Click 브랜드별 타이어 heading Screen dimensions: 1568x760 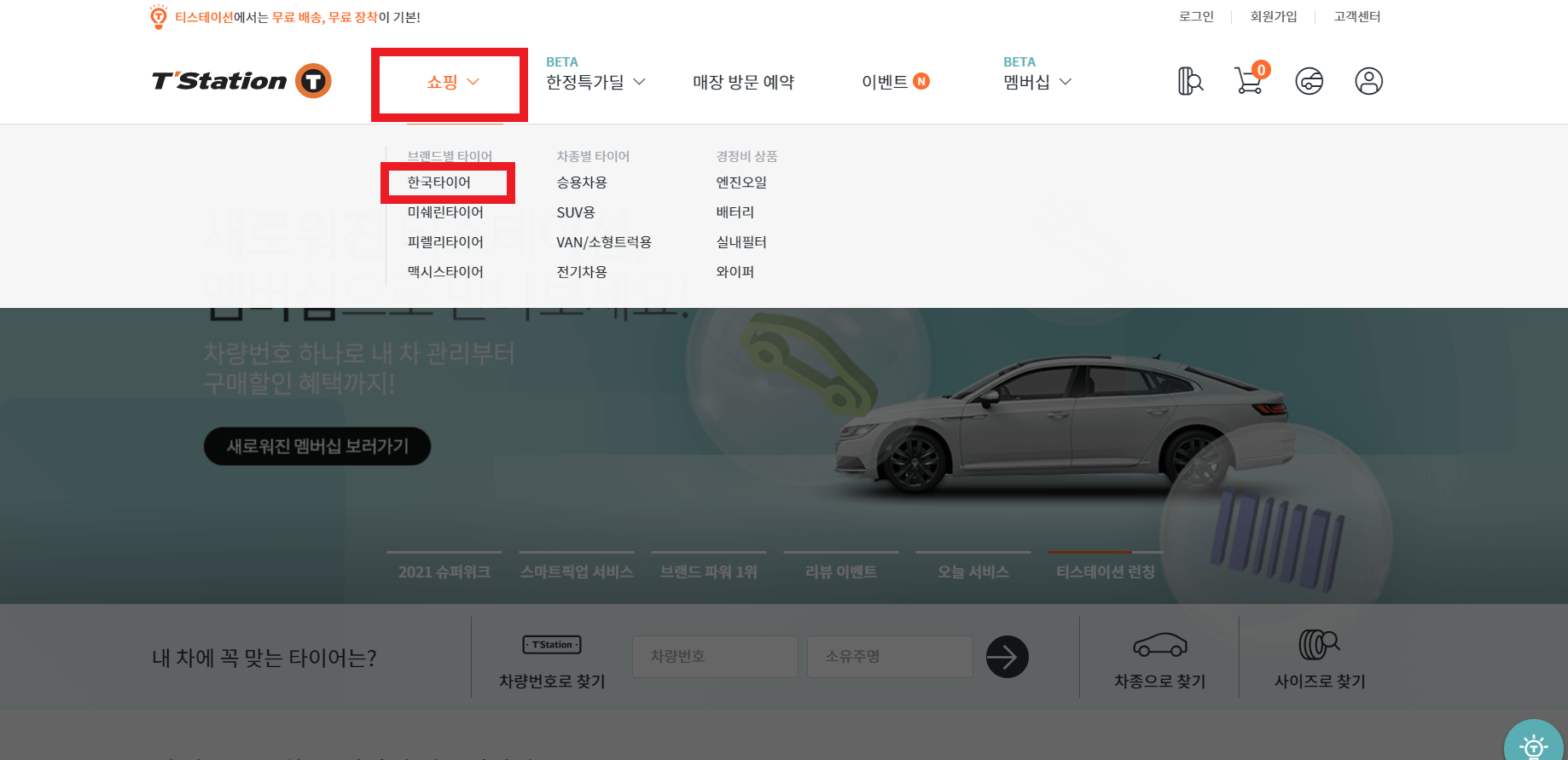pos(450,156)
